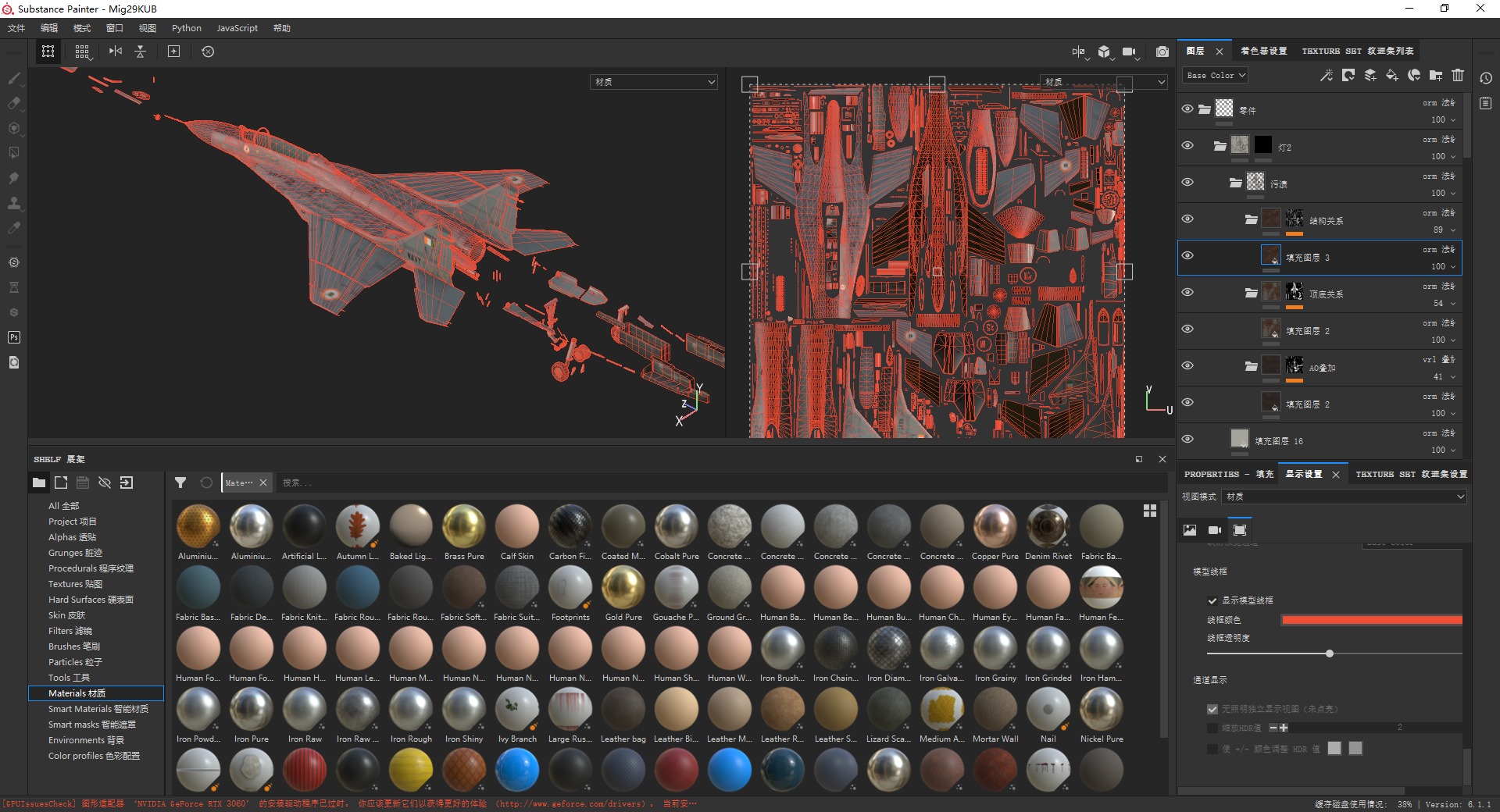Screen dimensions: 1500x812
Task: Open the Base Color channel dropdown
Action: point(1216,76)
